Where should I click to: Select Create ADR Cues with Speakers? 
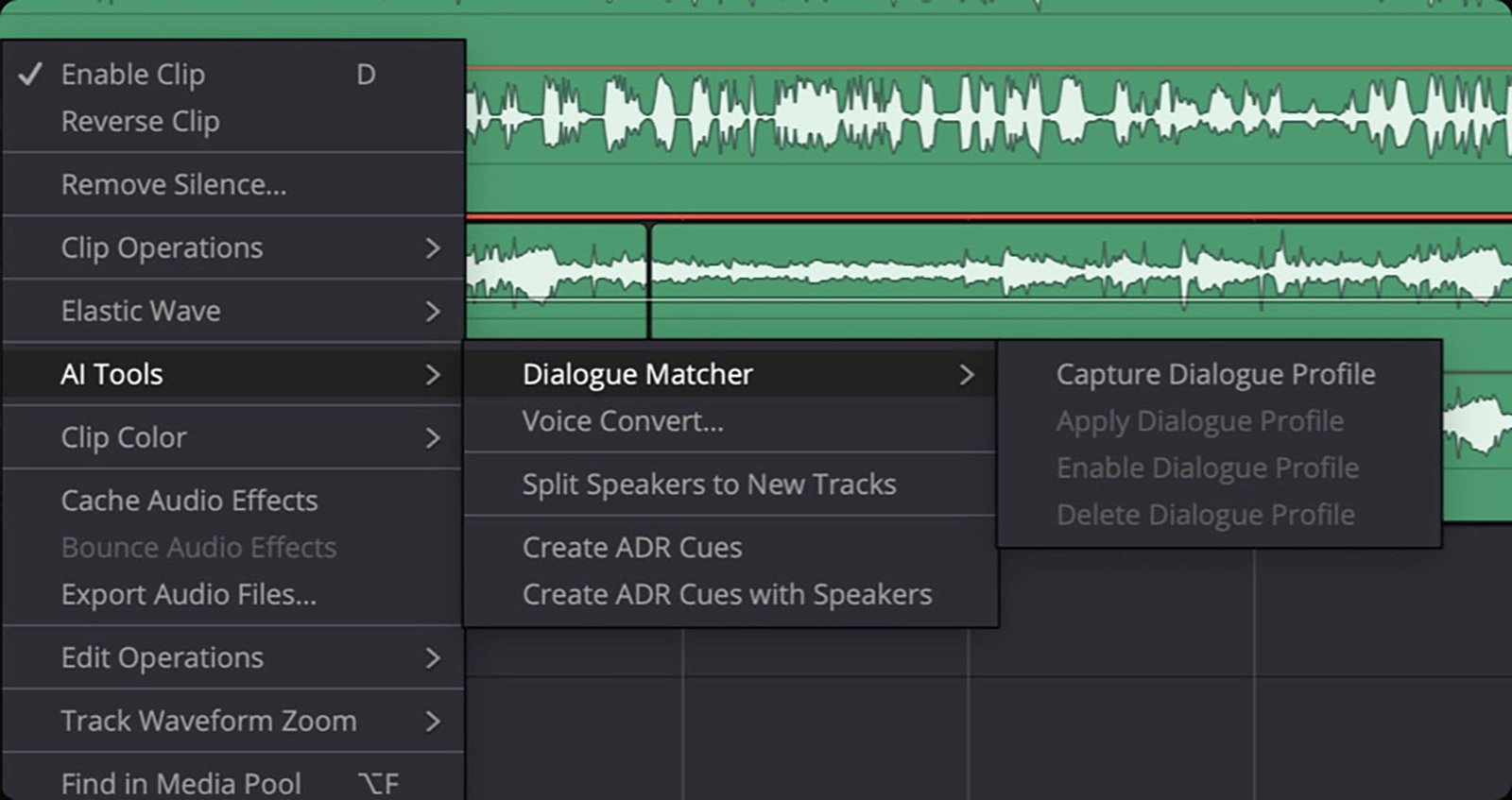[727, 595]
